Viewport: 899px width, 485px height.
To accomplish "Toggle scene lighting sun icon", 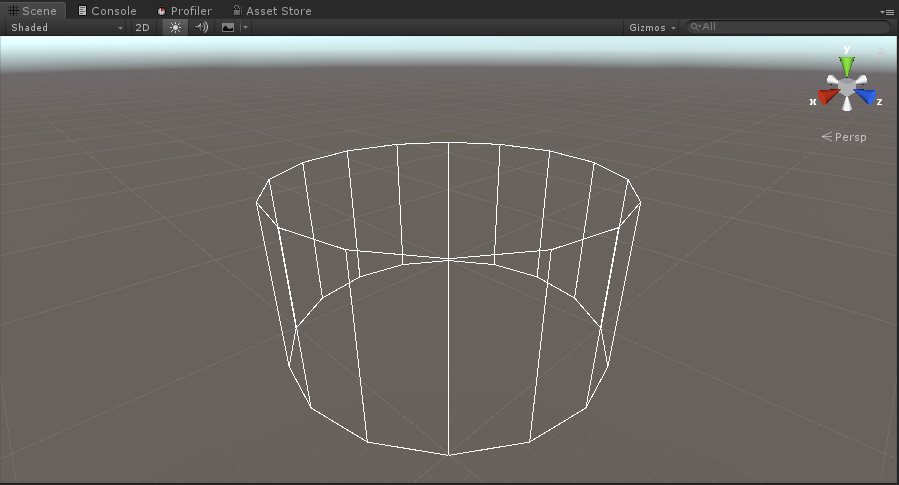I will (x=175, y=27).
